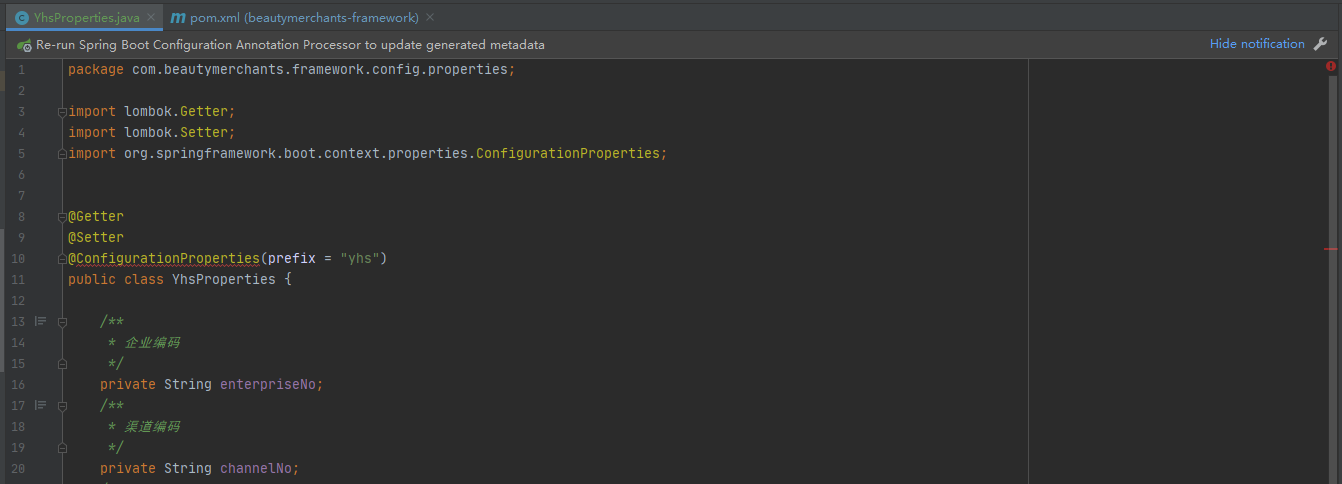Click the underlined @ConfigurationProperties annotation
Image resolution: width=1342 pixels, height=484 pixels.
point(167,258)
